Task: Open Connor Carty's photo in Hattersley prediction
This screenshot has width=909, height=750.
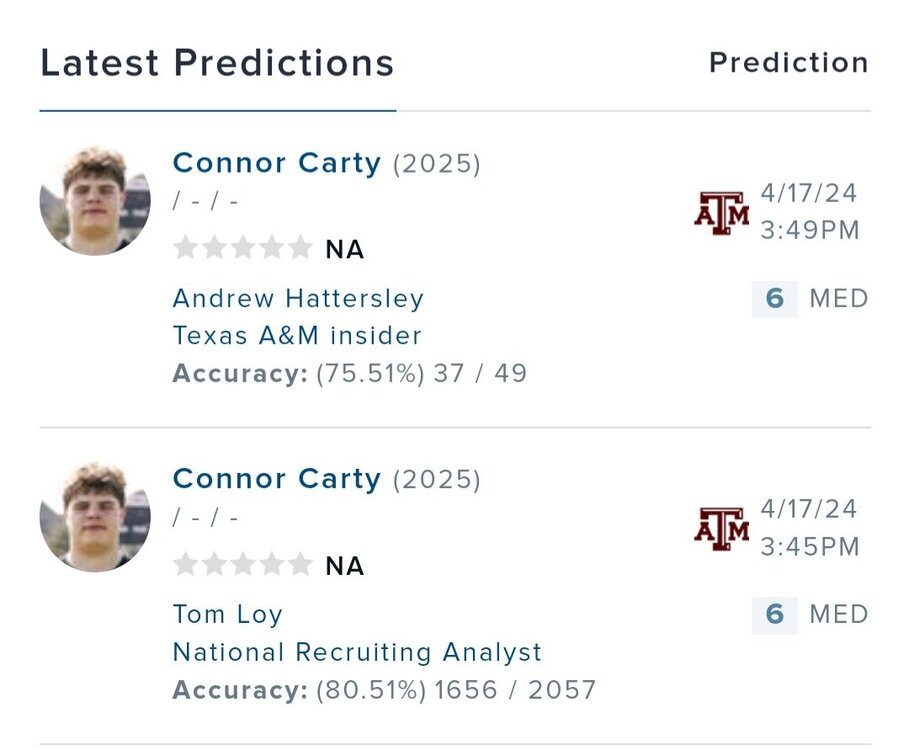Action: pyautogui.click(x=95, y=201)
